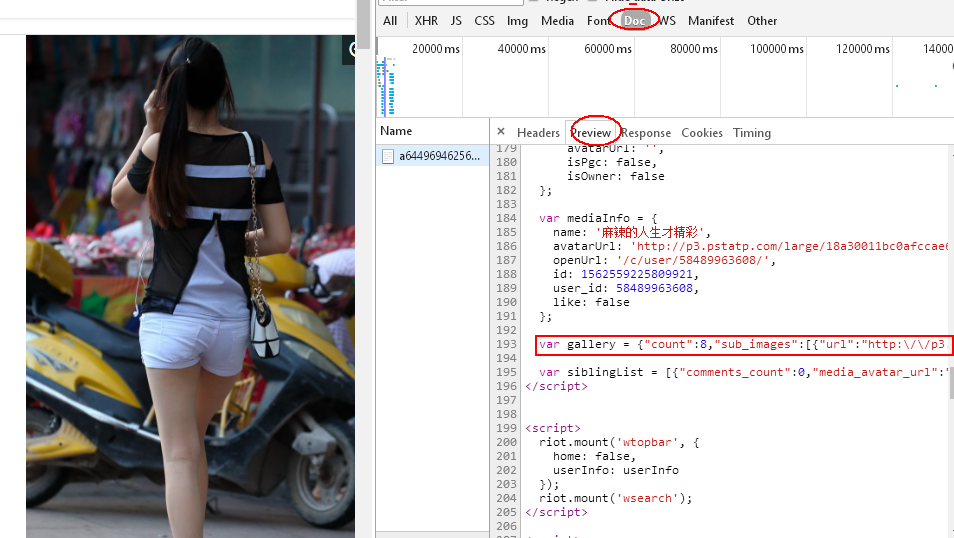Click the 'like: false' line
The image size is (954, 538).
click(x=591, y=302)
